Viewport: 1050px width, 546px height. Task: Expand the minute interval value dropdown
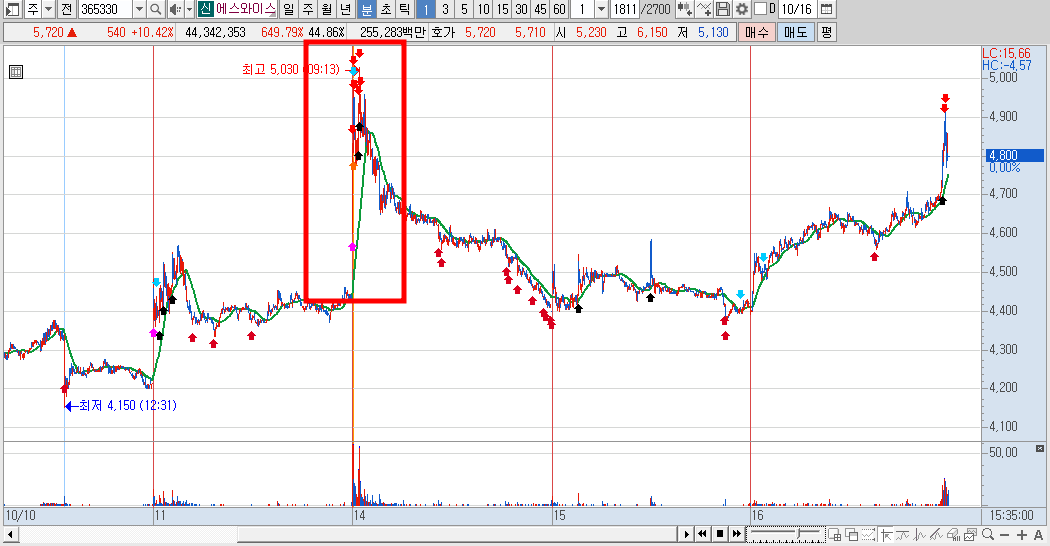[601, 9]
